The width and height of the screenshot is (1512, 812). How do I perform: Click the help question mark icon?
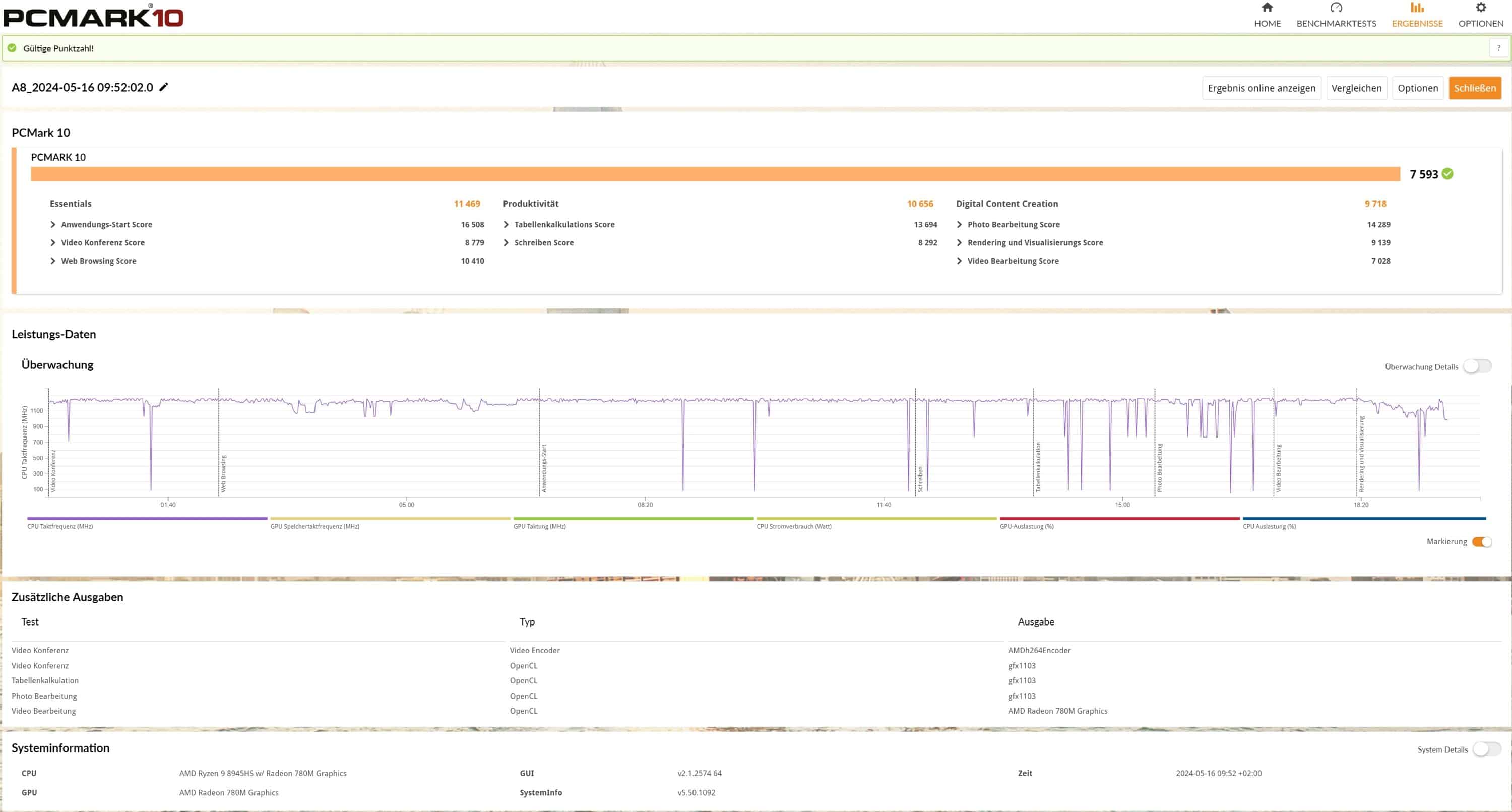pyautogui.click(x=1498, y=48)
